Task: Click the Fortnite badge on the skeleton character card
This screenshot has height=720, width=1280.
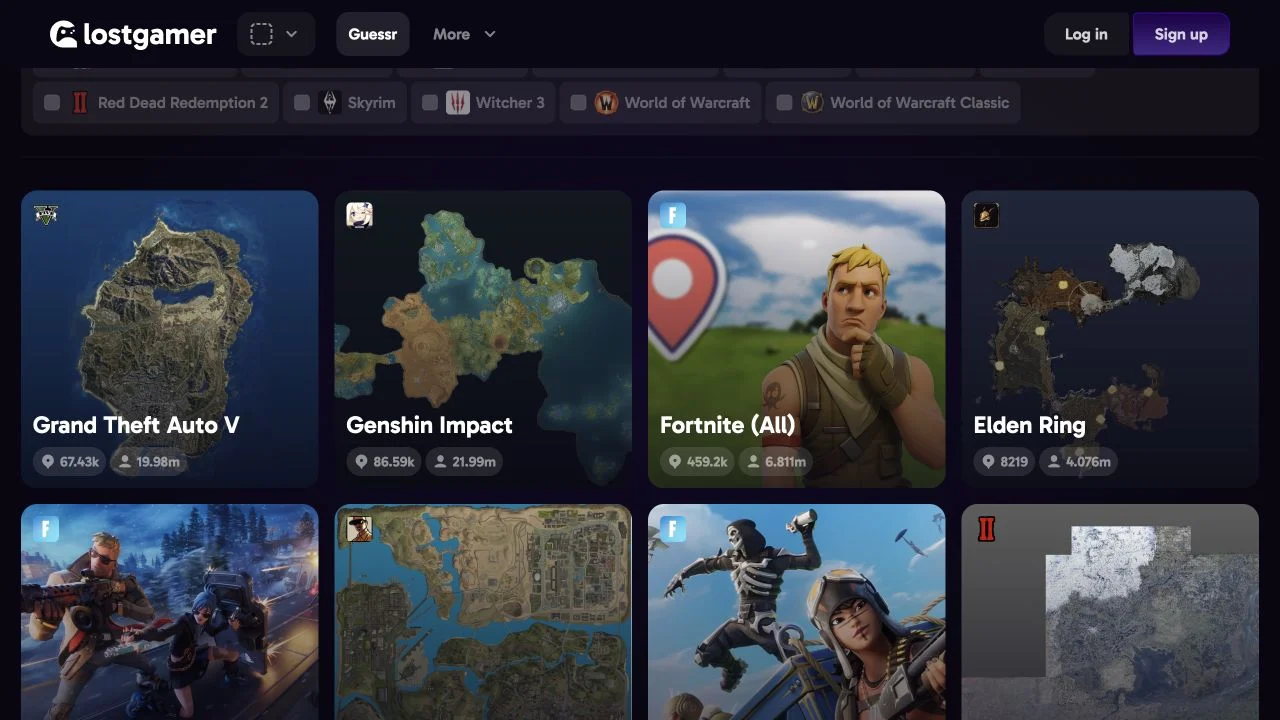Action: point(673,528)
